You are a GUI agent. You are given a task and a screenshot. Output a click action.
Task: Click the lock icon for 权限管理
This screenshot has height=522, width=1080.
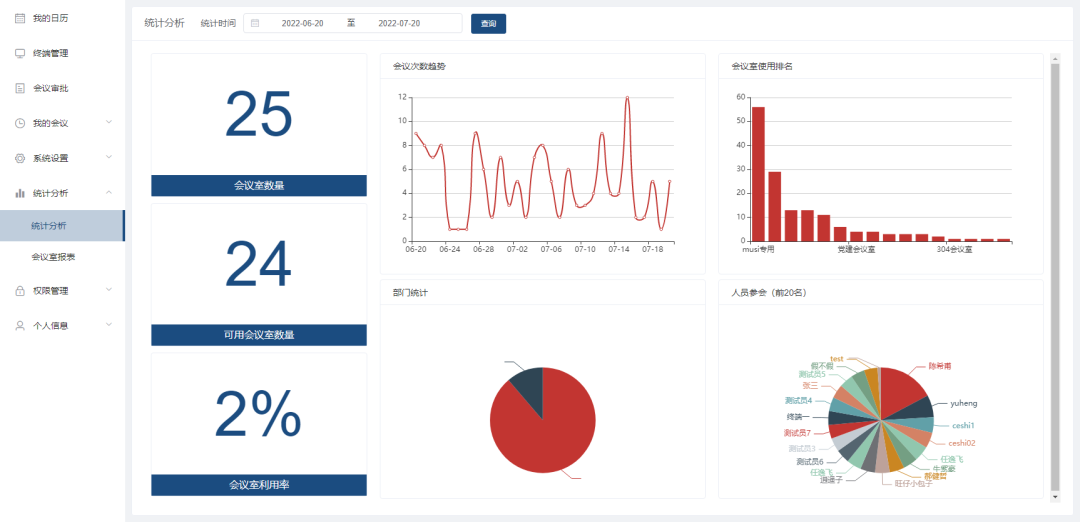tap(20, 291)
